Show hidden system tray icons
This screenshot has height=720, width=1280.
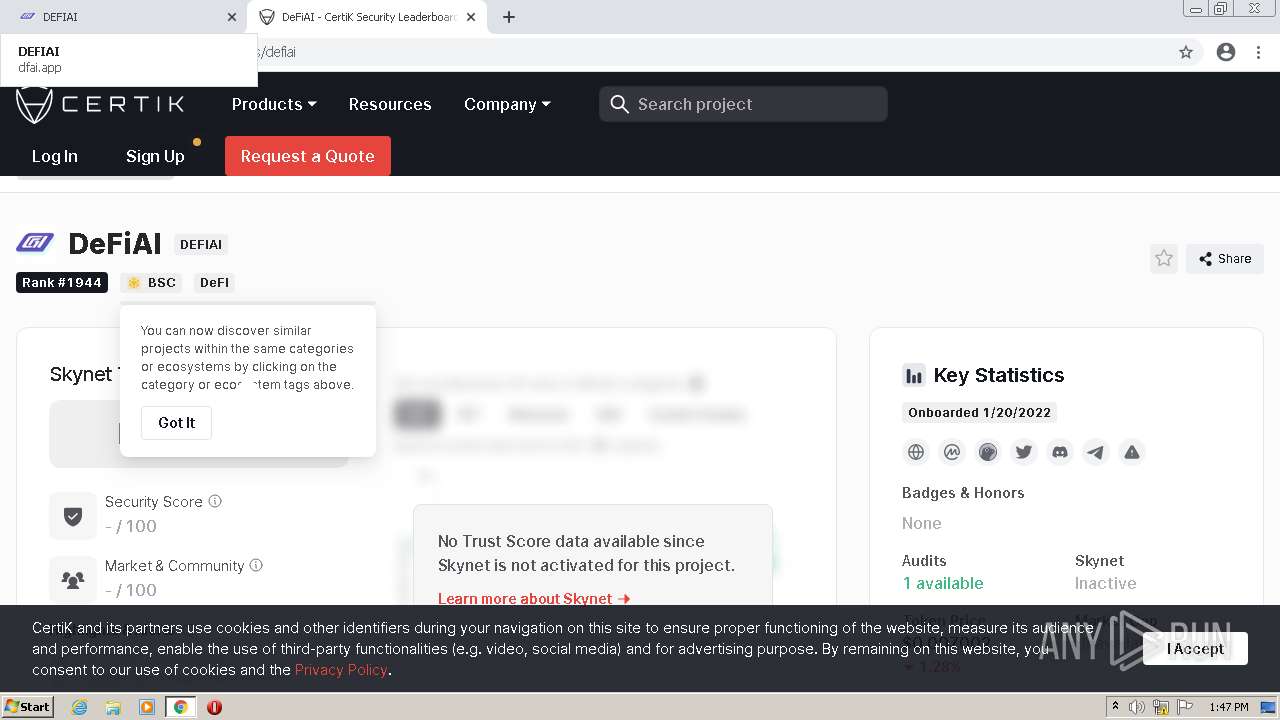point(1115,707)
